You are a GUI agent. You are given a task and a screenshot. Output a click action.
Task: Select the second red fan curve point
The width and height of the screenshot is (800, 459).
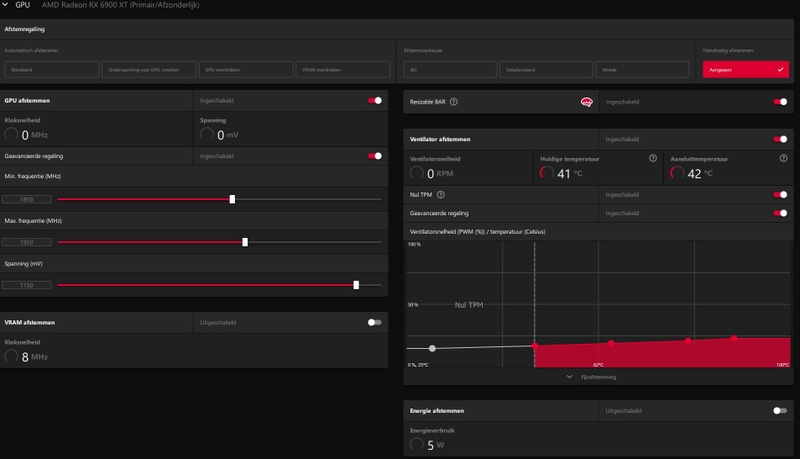[611, 343]
